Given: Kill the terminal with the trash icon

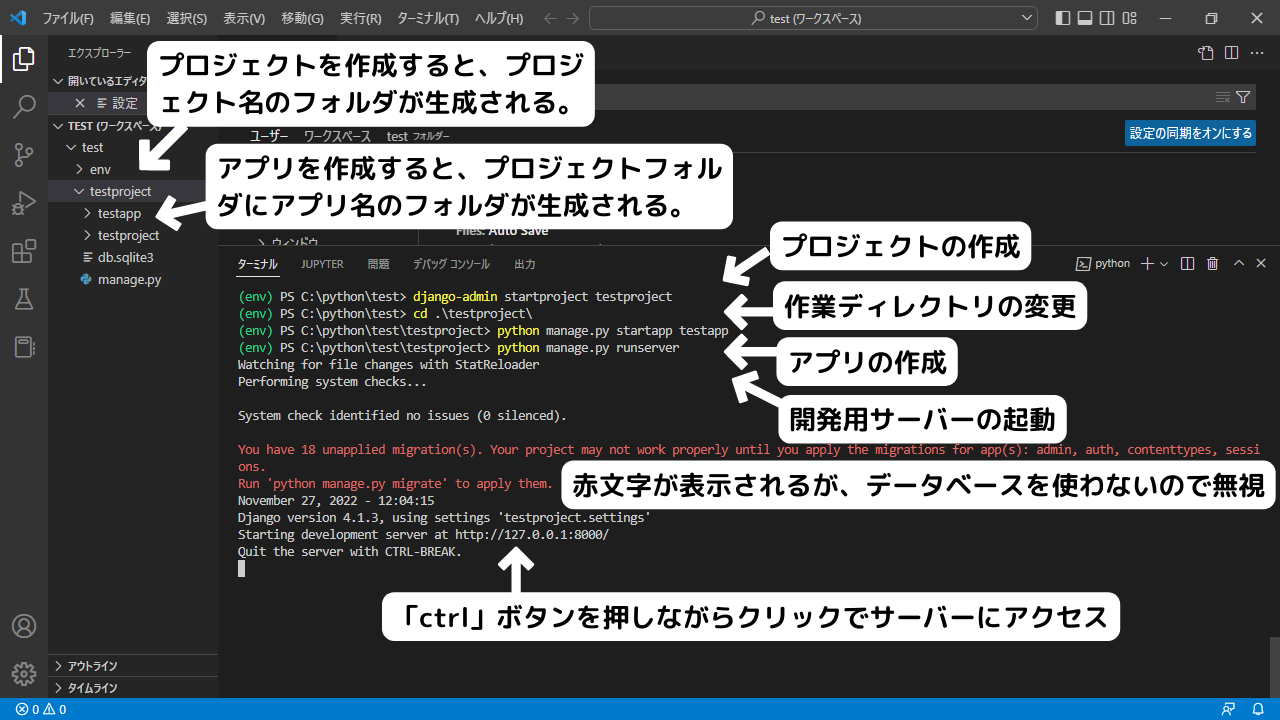Looking at the screenshot, I should pyautogui.click(x=1212, y=263).
